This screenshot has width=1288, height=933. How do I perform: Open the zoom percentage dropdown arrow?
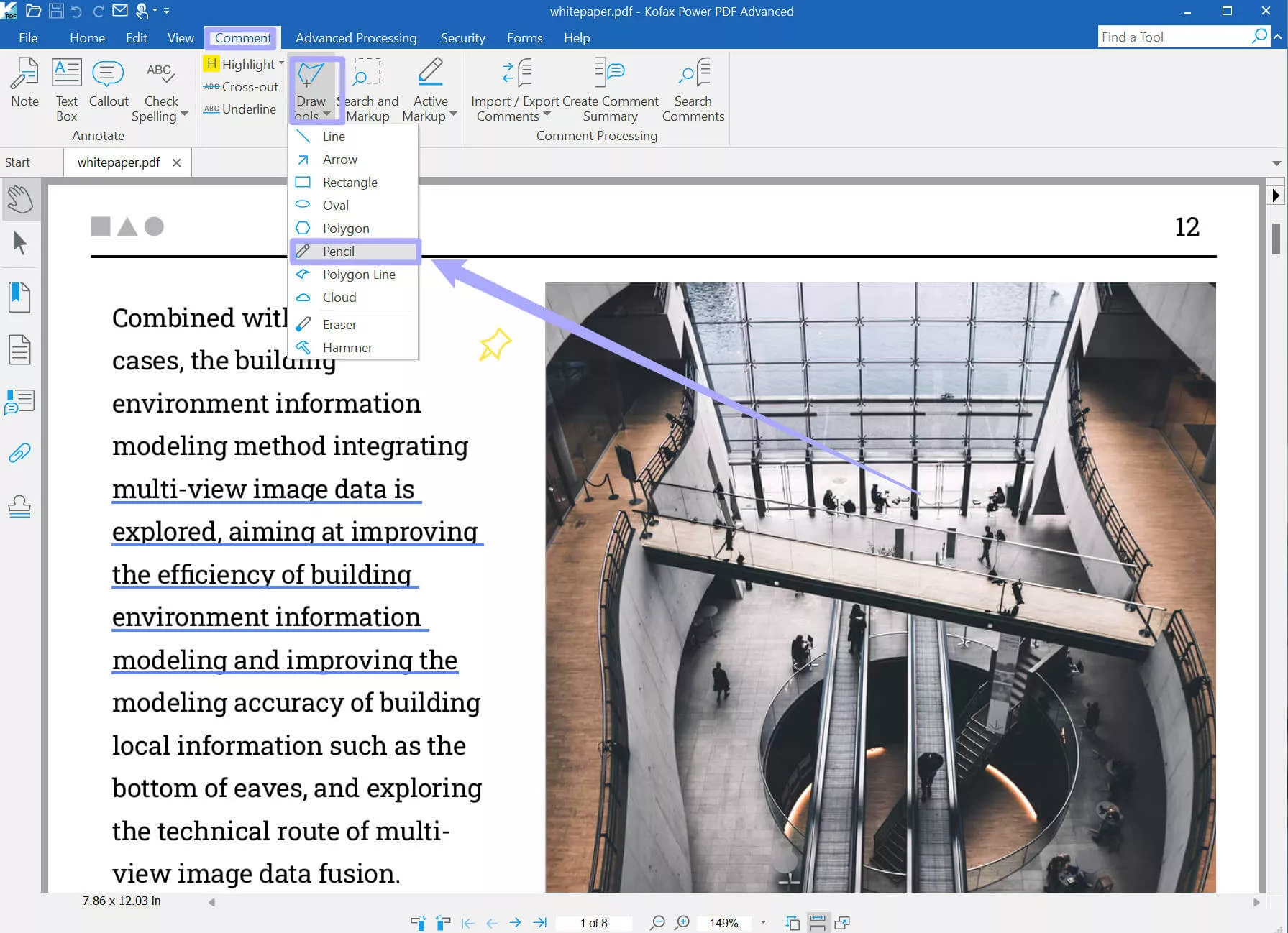(763, 922)
